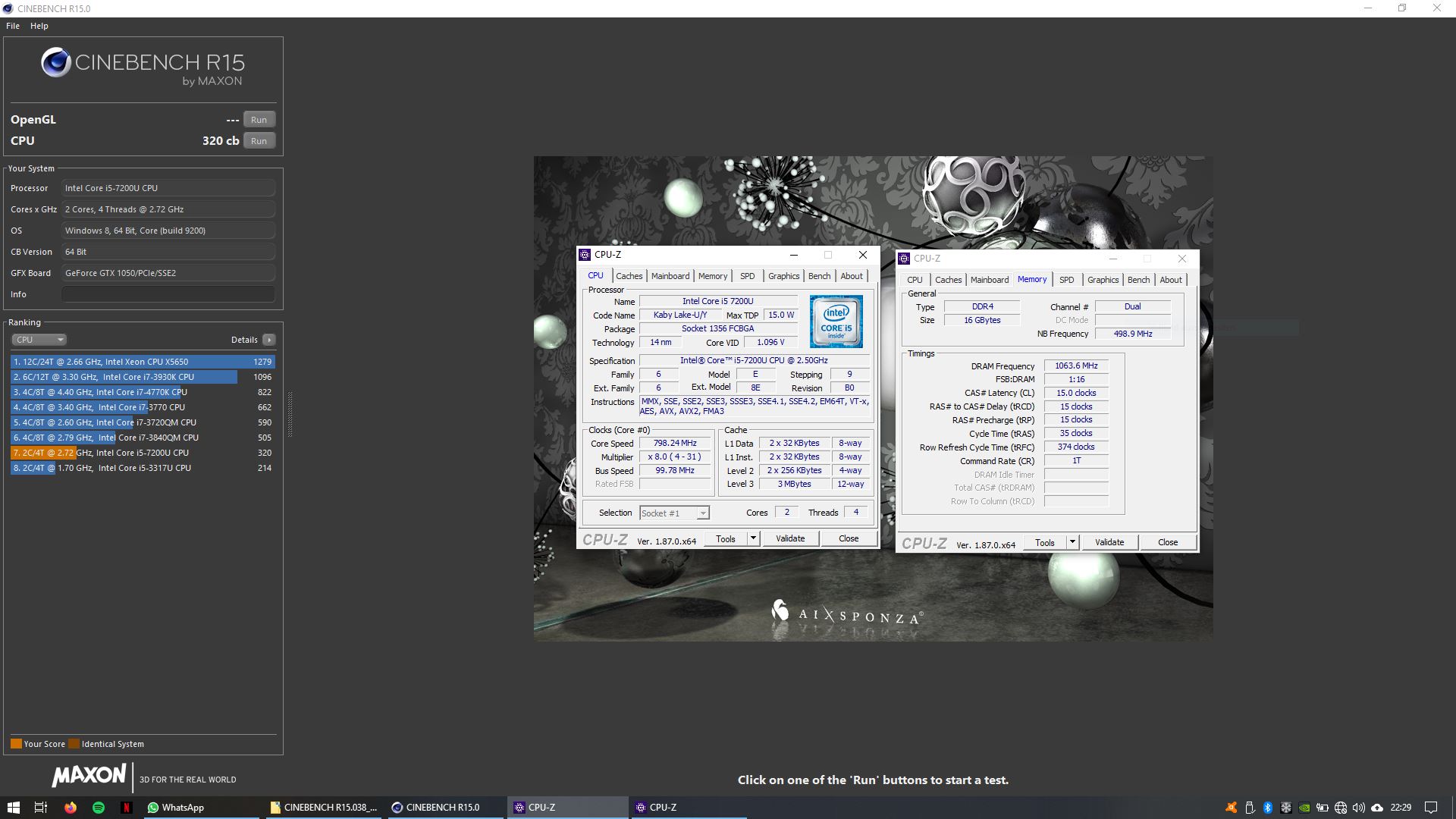The image size is (1456, 819).
Task: Open the SPD tab in left CPU-Z window
Action: (748, 276)
